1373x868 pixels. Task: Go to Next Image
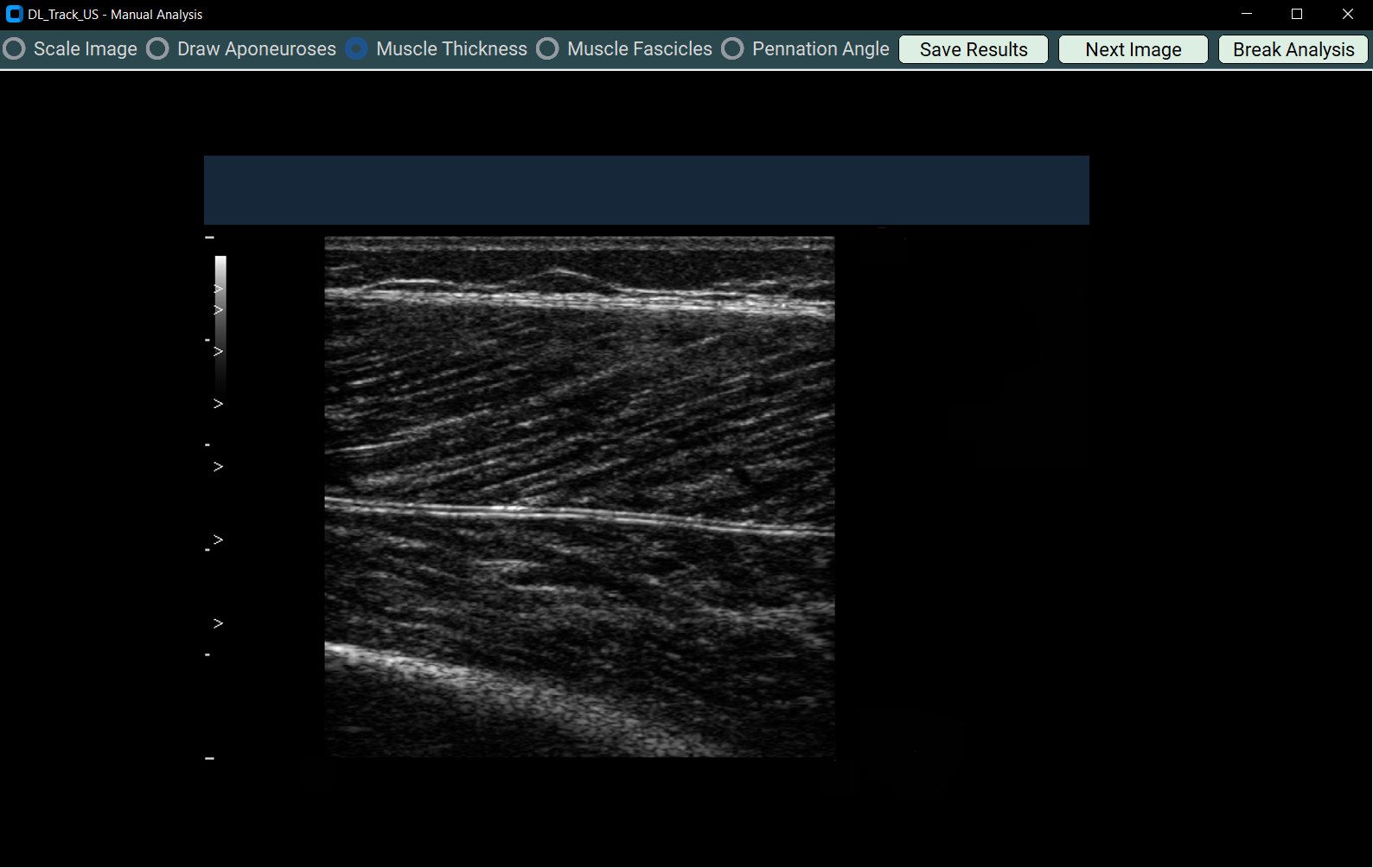pyautogui.click(x=1133, y=49)
